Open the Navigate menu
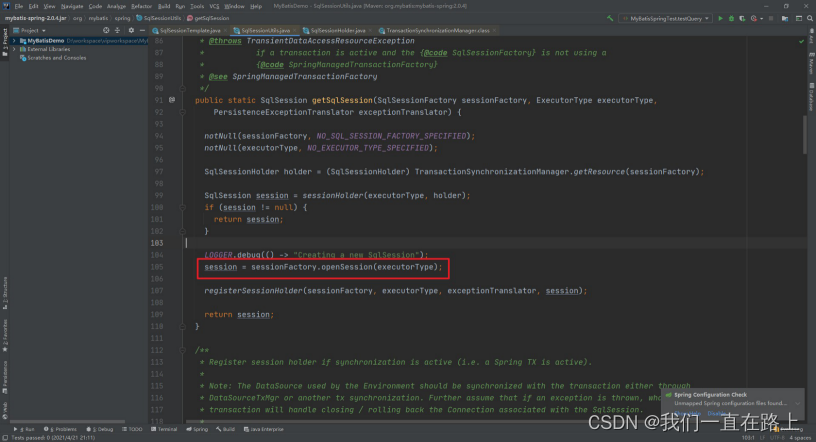The width and height of the screenshot is (816, 442). click(72, 6)
